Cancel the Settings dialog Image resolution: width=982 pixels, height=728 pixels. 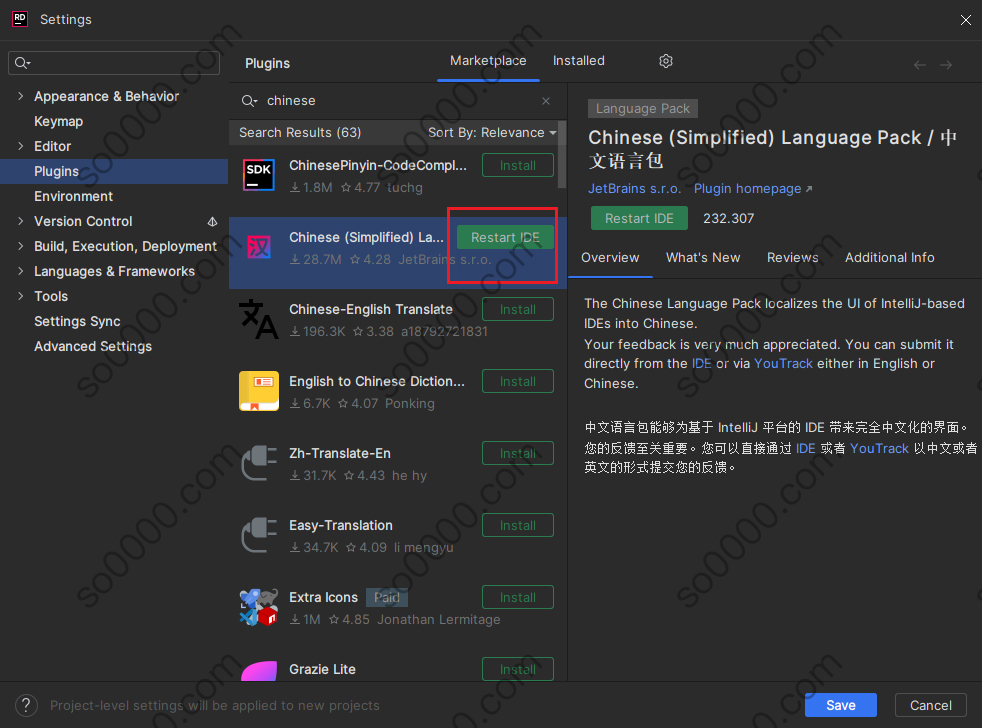tap(930, 705)
